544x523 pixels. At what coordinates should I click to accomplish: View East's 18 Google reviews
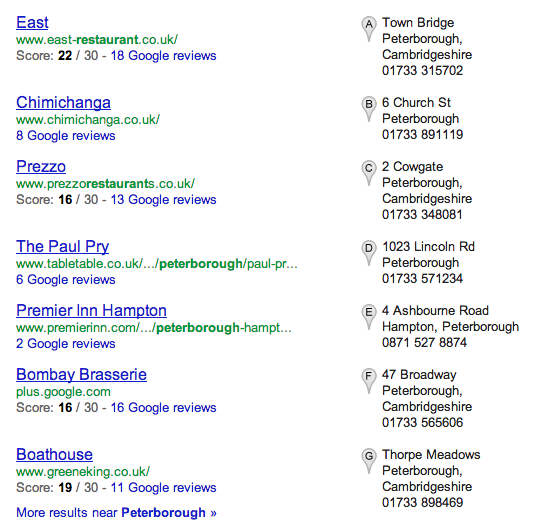click(x=163, y=56)
